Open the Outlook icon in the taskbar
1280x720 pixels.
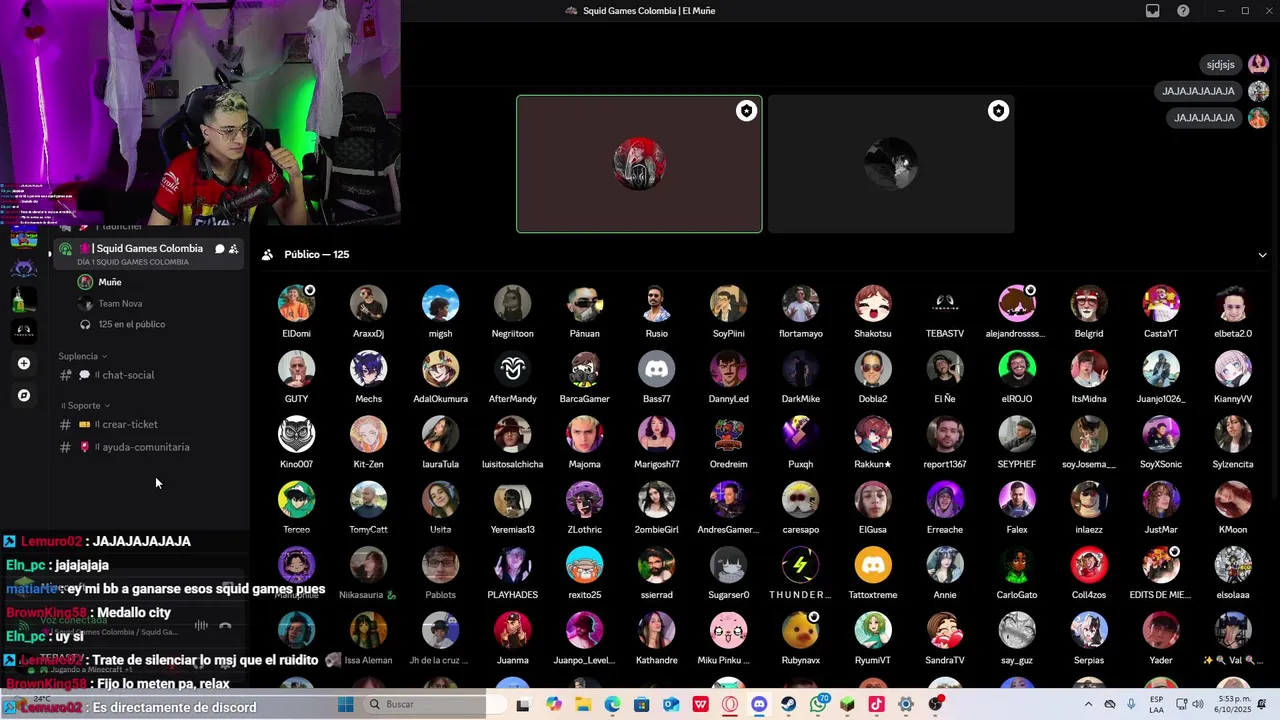click(x=671, y=704)
